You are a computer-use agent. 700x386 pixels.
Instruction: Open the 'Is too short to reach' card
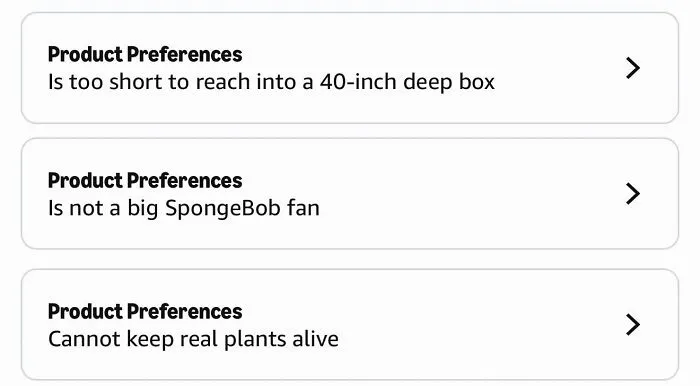350,68
